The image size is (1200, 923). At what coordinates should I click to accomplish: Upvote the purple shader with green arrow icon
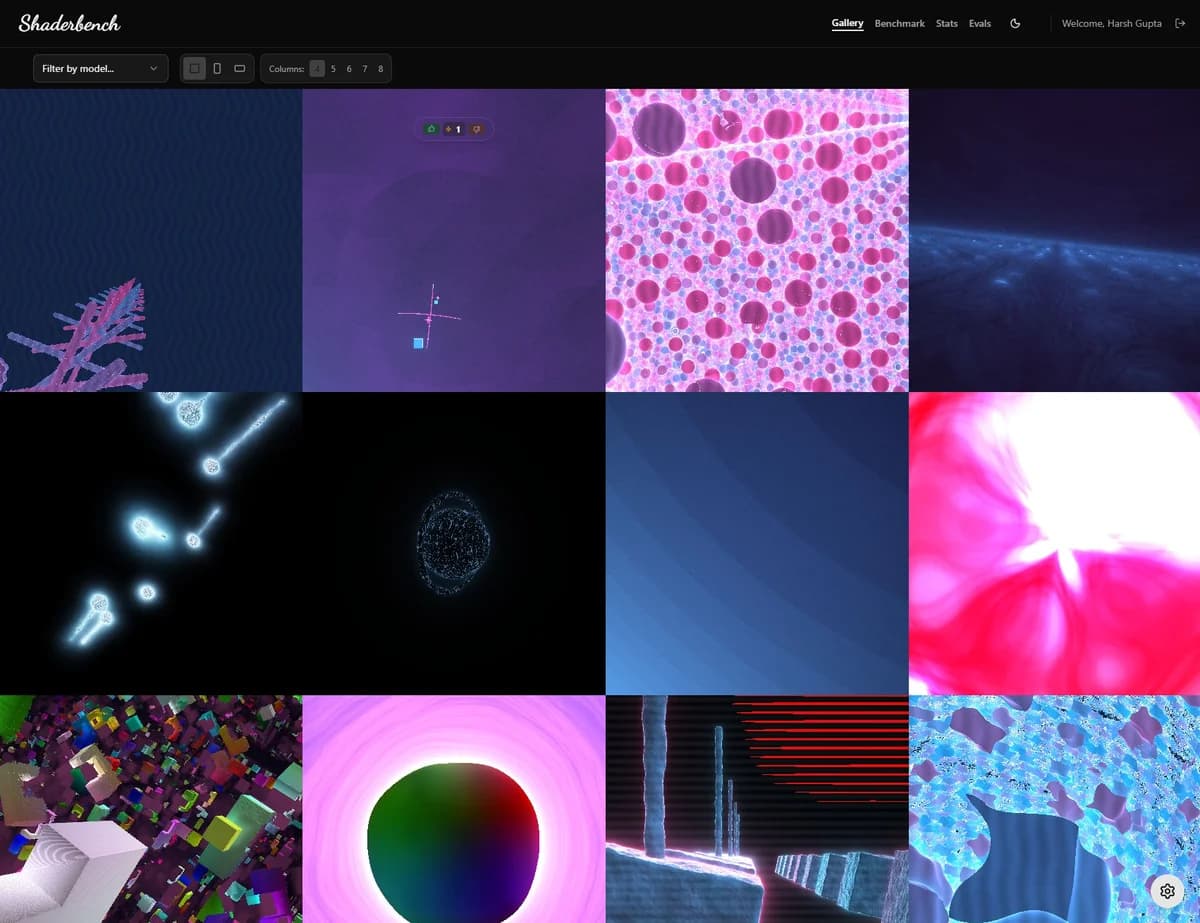(431, 129)
